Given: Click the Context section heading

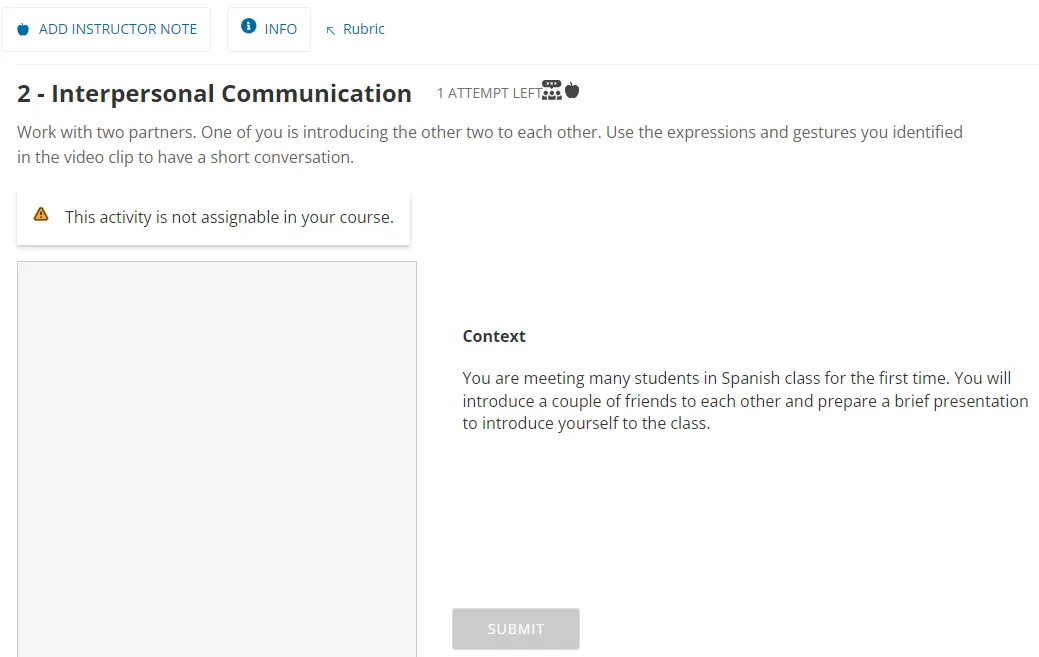Looking at the screenshot, I should point(493,336).
